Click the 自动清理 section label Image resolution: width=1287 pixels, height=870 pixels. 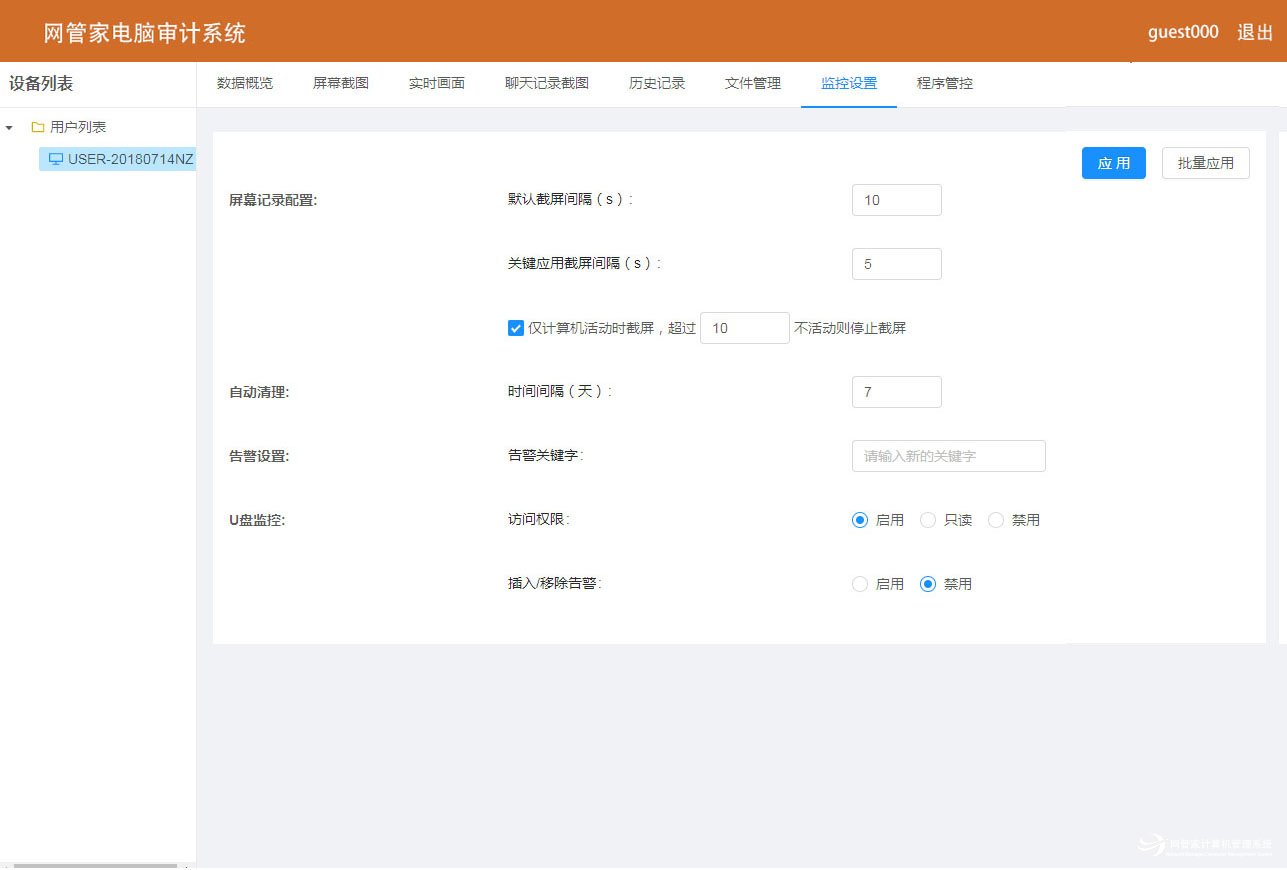pyautogui.click(x=259, y=392)
